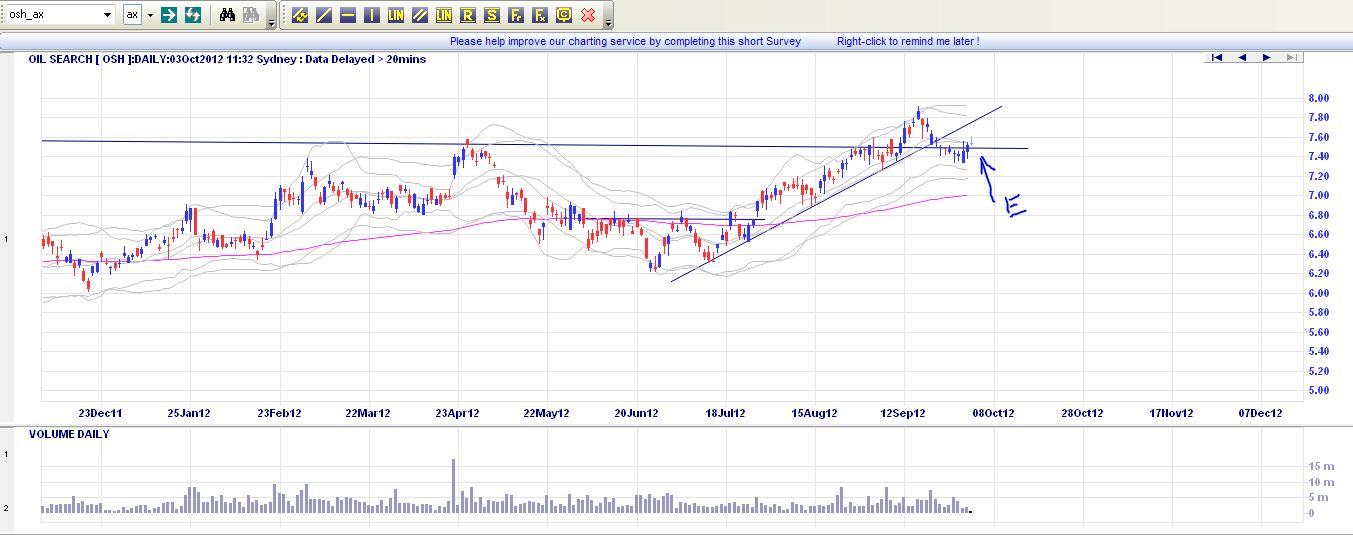1353x535 pixels.
Task: Click the 23Dec11 date axis label
Action: 101,413
